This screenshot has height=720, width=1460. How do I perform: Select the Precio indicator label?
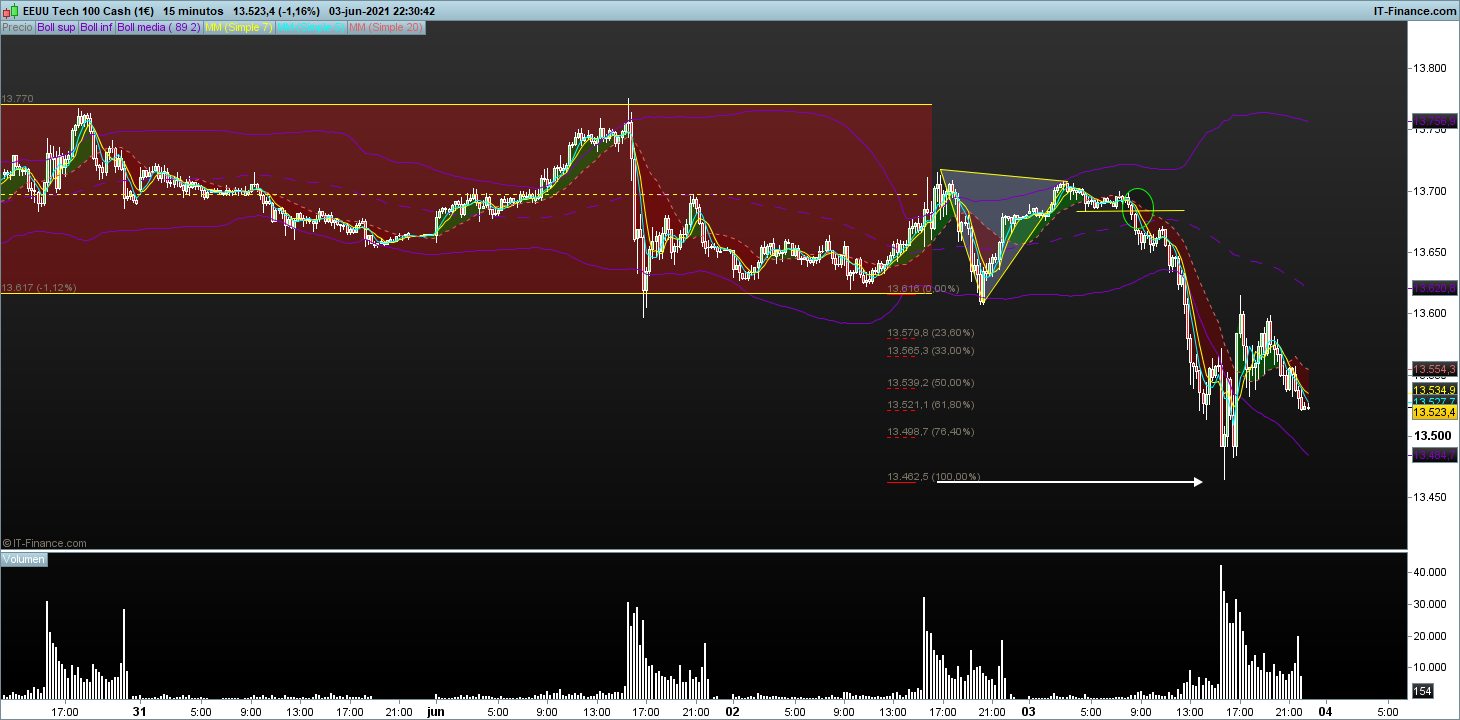pyautogui.click(x=17, y=28)
